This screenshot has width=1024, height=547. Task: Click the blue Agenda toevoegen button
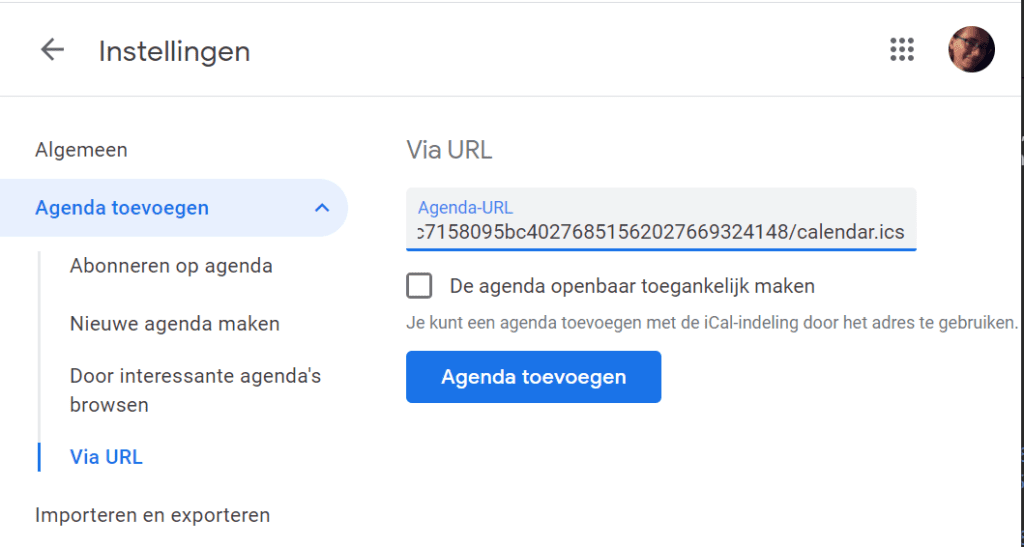click(534, 377)
